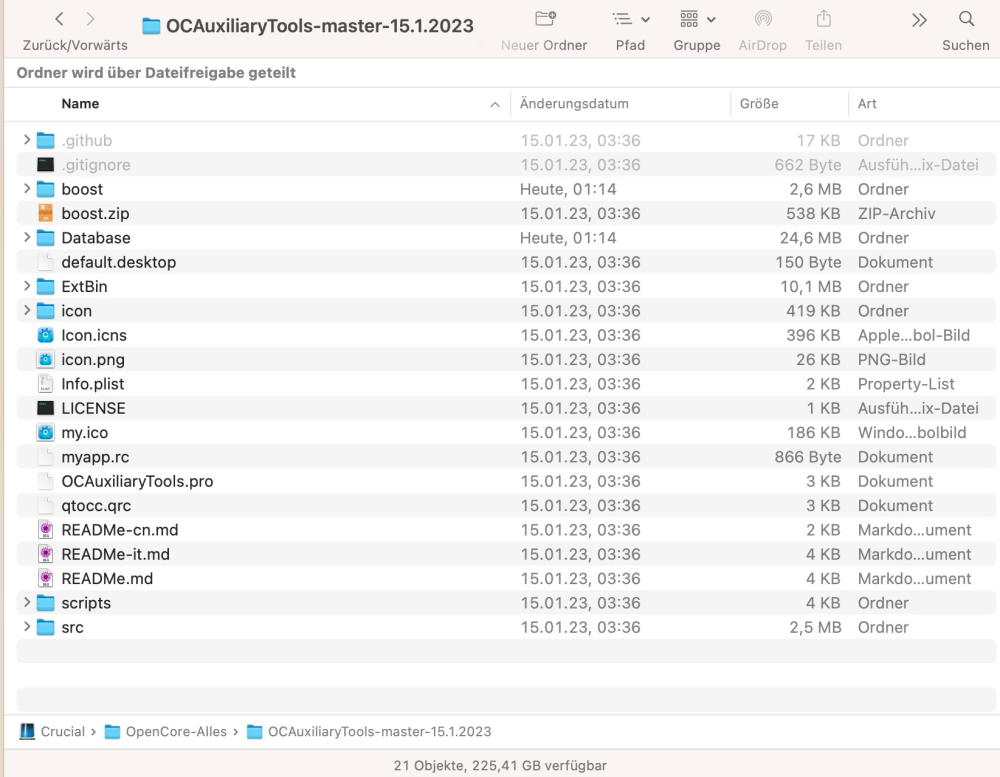Click the title folder icon in toolbar

151,26
